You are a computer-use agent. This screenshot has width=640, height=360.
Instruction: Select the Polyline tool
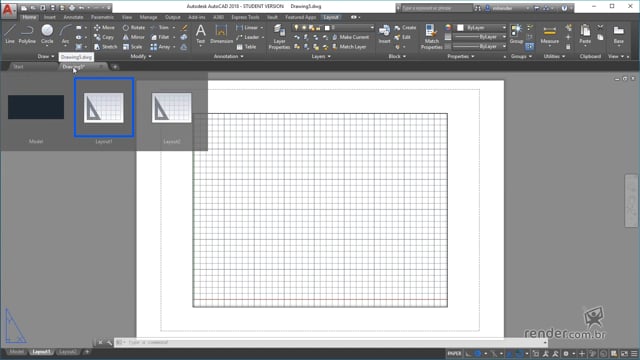point(27,33)
